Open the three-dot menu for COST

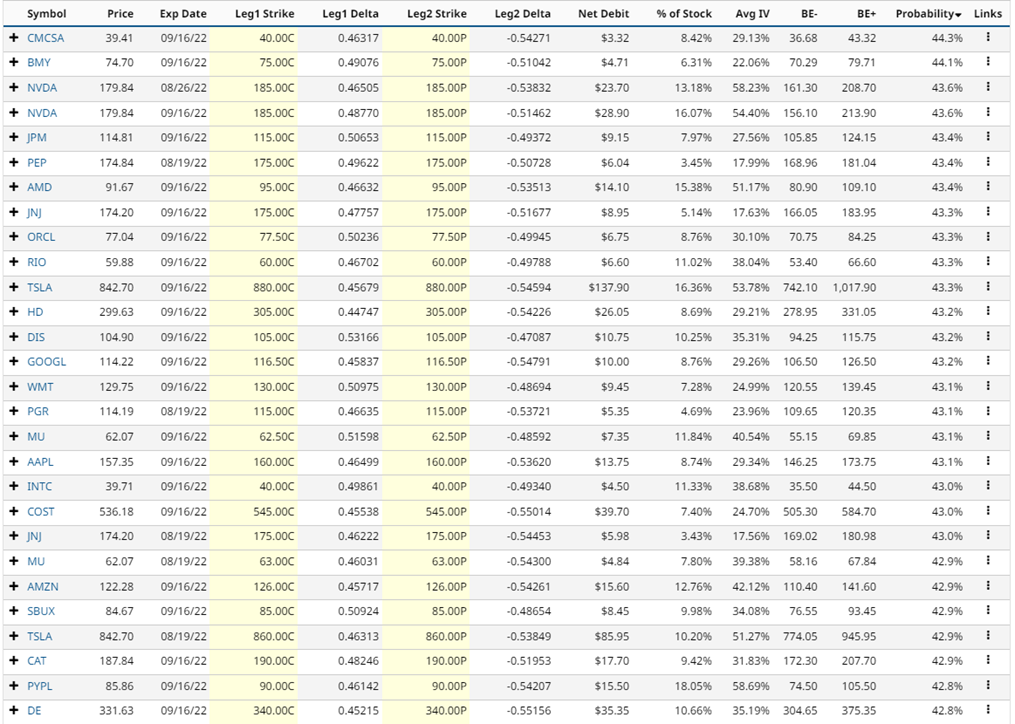(988, 511)
